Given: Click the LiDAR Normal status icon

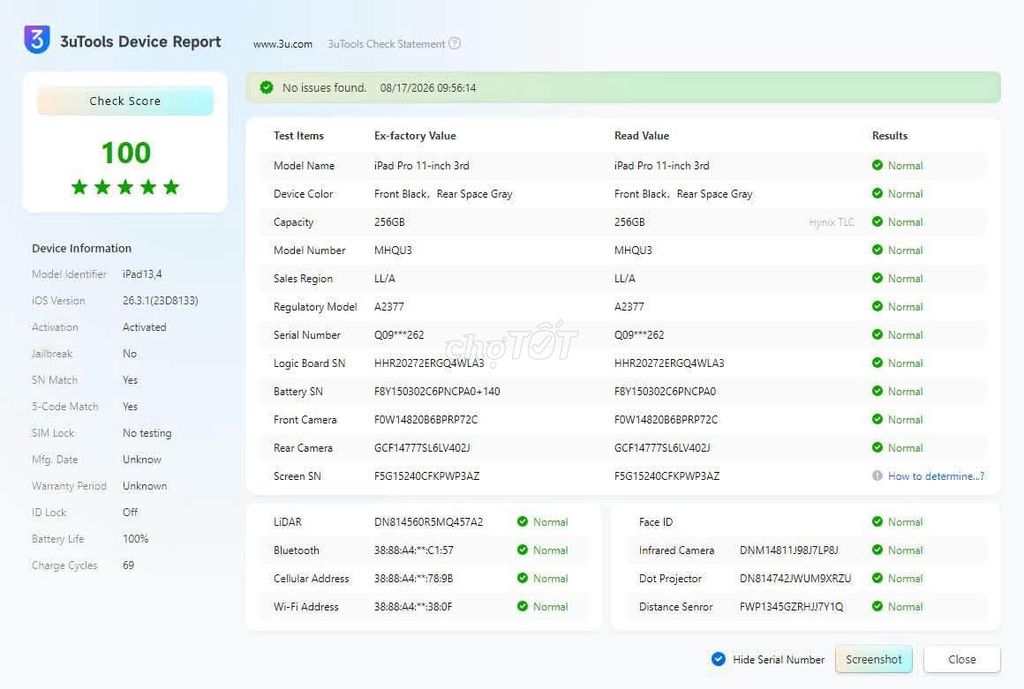Looking at the screenshot, I should (522, 521).
